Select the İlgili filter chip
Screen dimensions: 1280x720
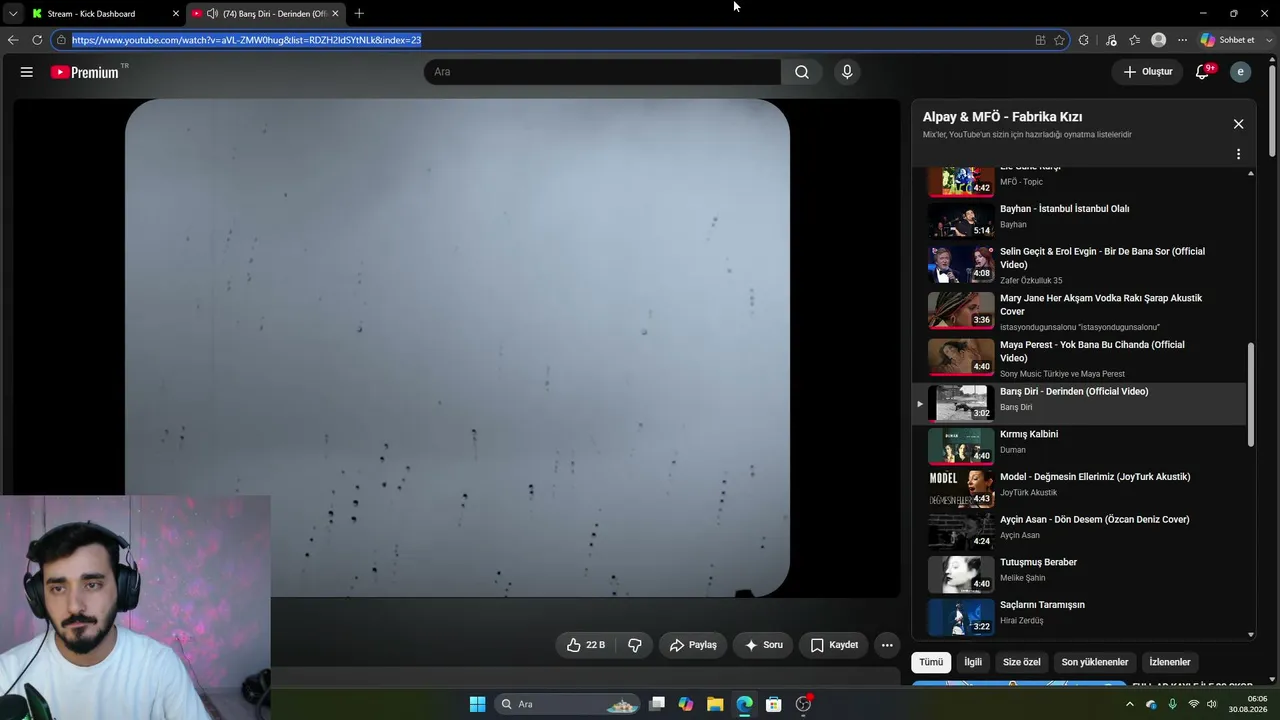(973, 662)
